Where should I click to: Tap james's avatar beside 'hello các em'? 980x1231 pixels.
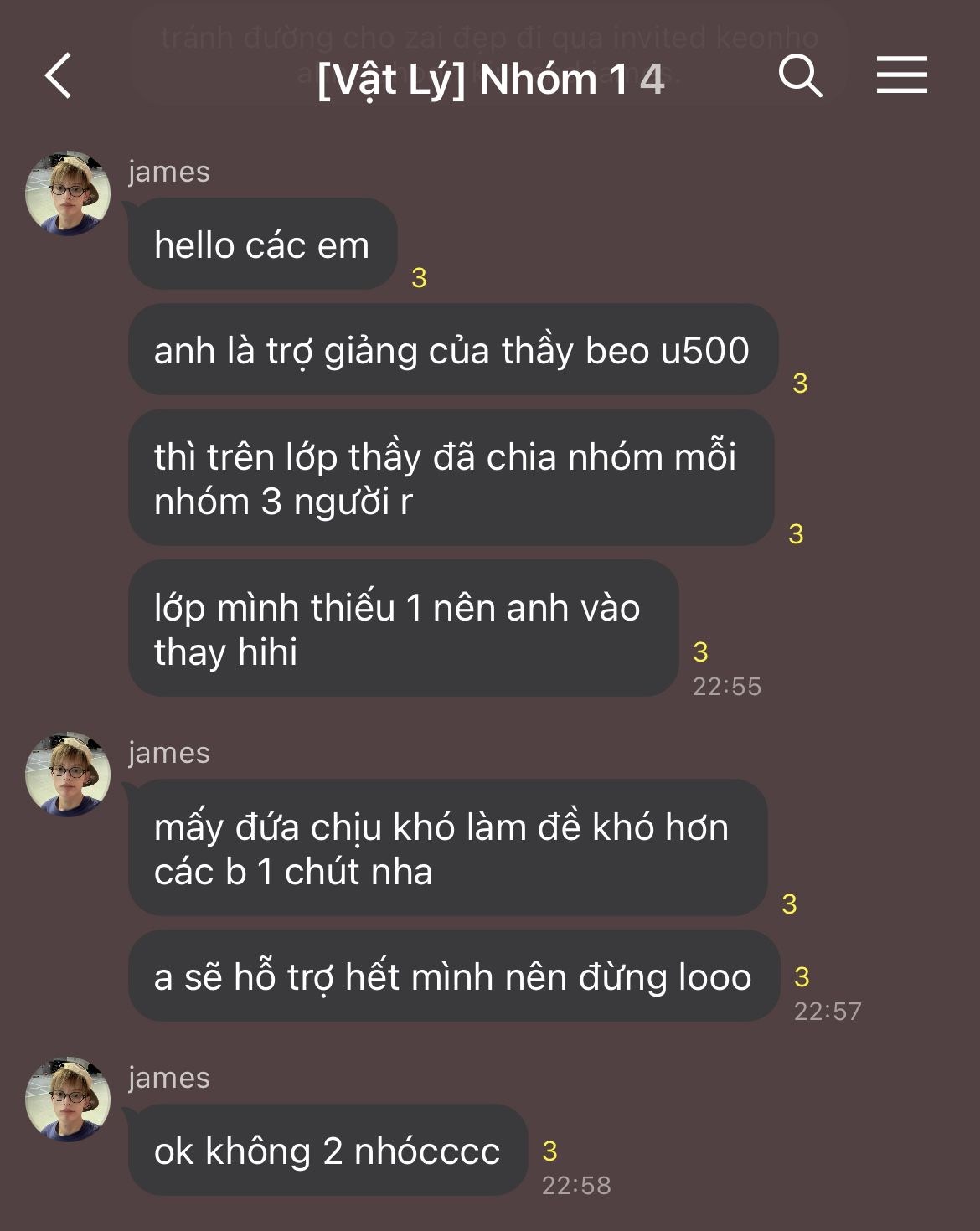[68, 193]
